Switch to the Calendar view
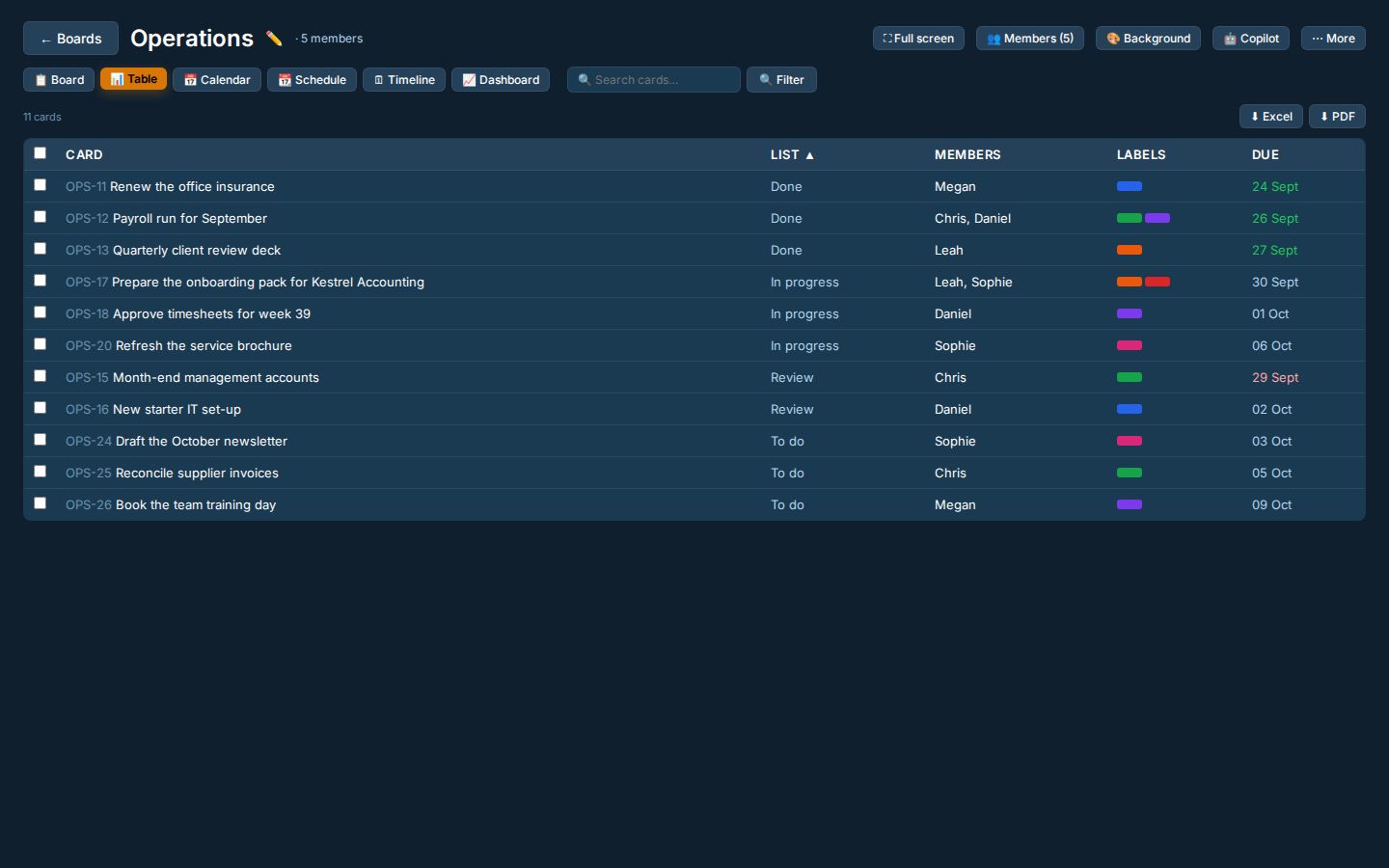The height and width of the screenshot is (868, 1389). pyautogui.click(x=217, y=79)
